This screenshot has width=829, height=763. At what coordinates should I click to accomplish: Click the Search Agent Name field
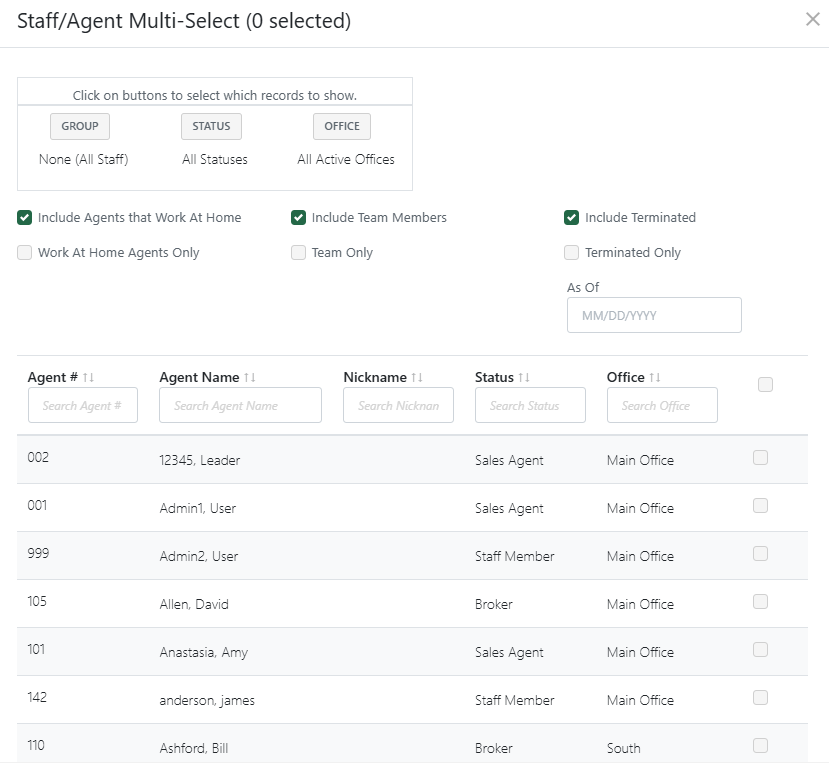coord(240,405)
